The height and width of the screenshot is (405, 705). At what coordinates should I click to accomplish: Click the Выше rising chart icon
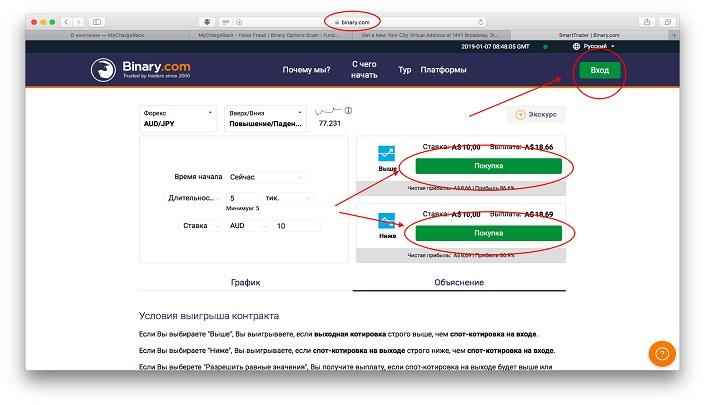click(x=385, y=153)
